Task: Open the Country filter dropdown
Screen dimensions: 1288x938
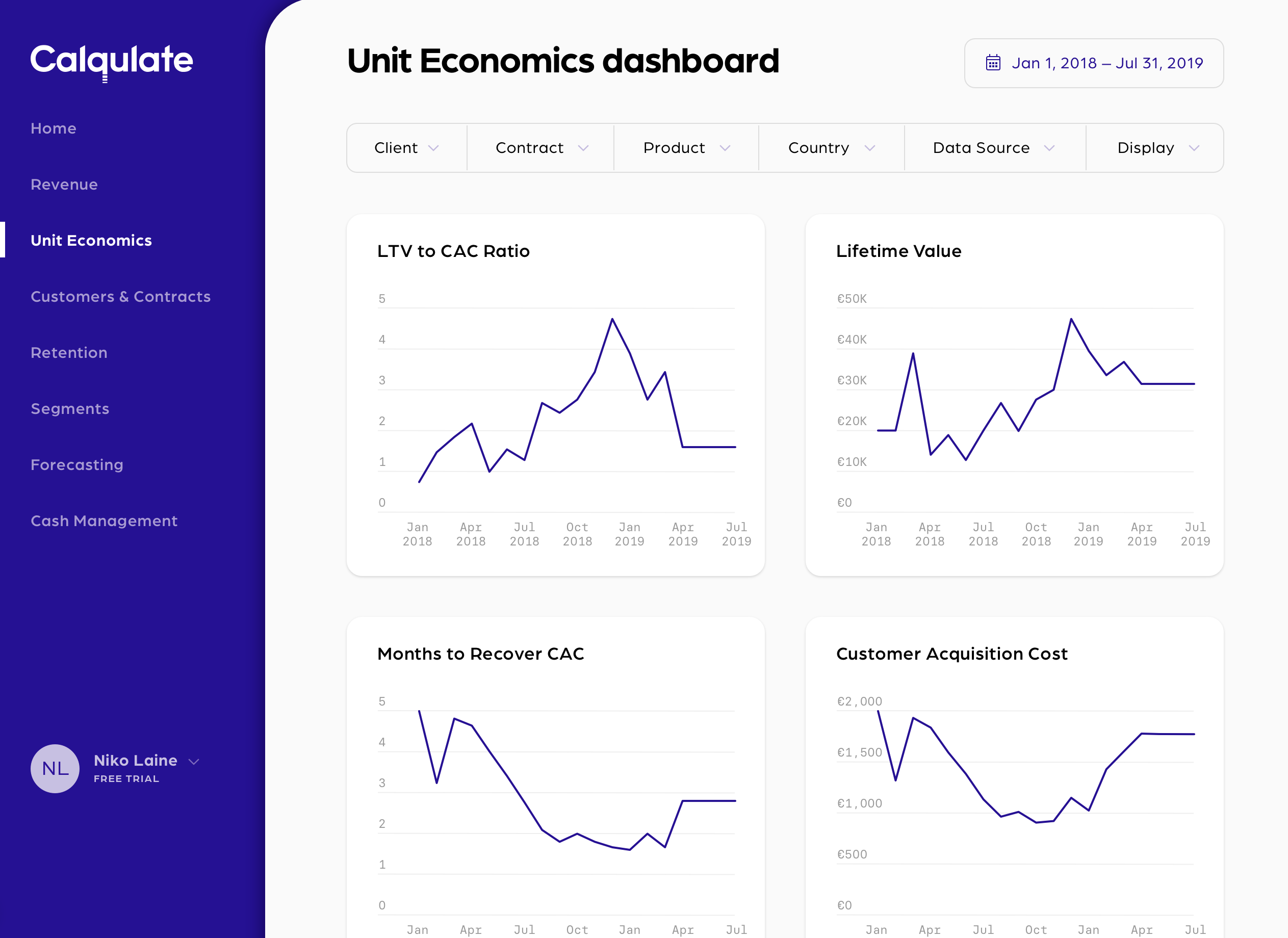Action: (831, 148)
